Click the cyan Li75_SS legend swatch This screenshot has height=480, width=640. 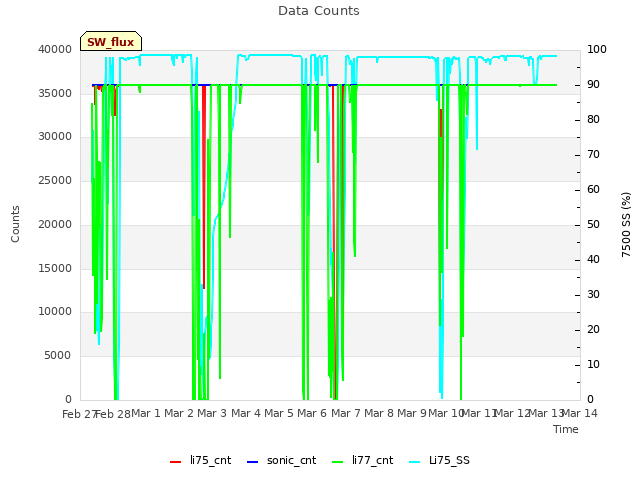click(x=415, y=462)
